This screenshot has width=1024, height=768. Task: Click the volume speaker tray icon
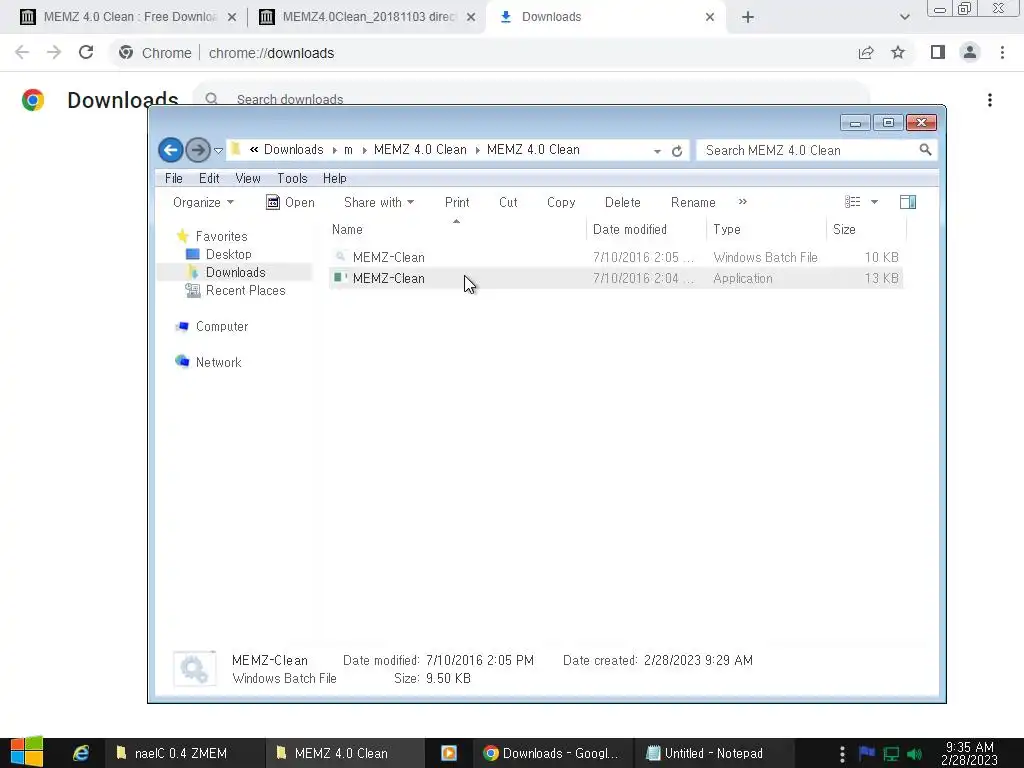[915, 754]
